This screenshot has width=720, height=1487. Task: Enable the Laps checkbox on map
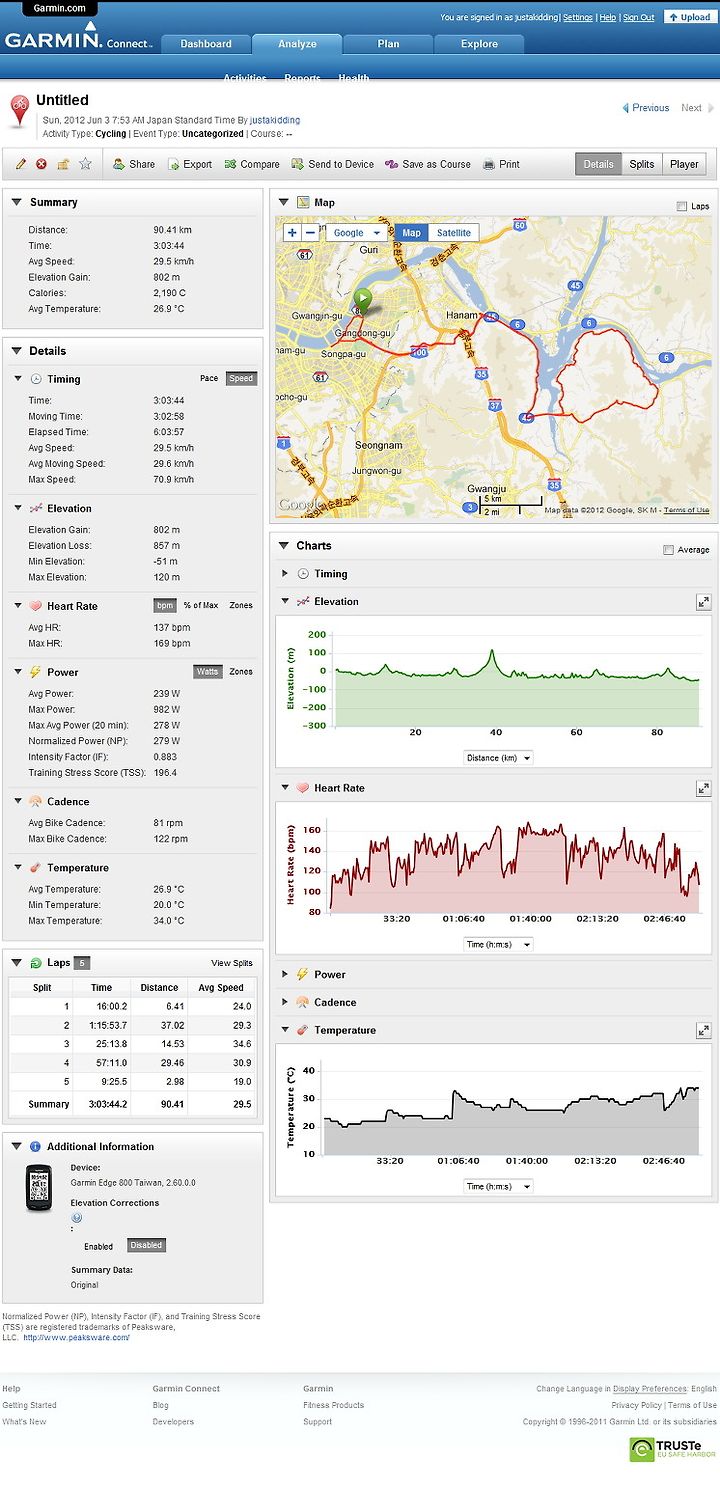[682, 206]
